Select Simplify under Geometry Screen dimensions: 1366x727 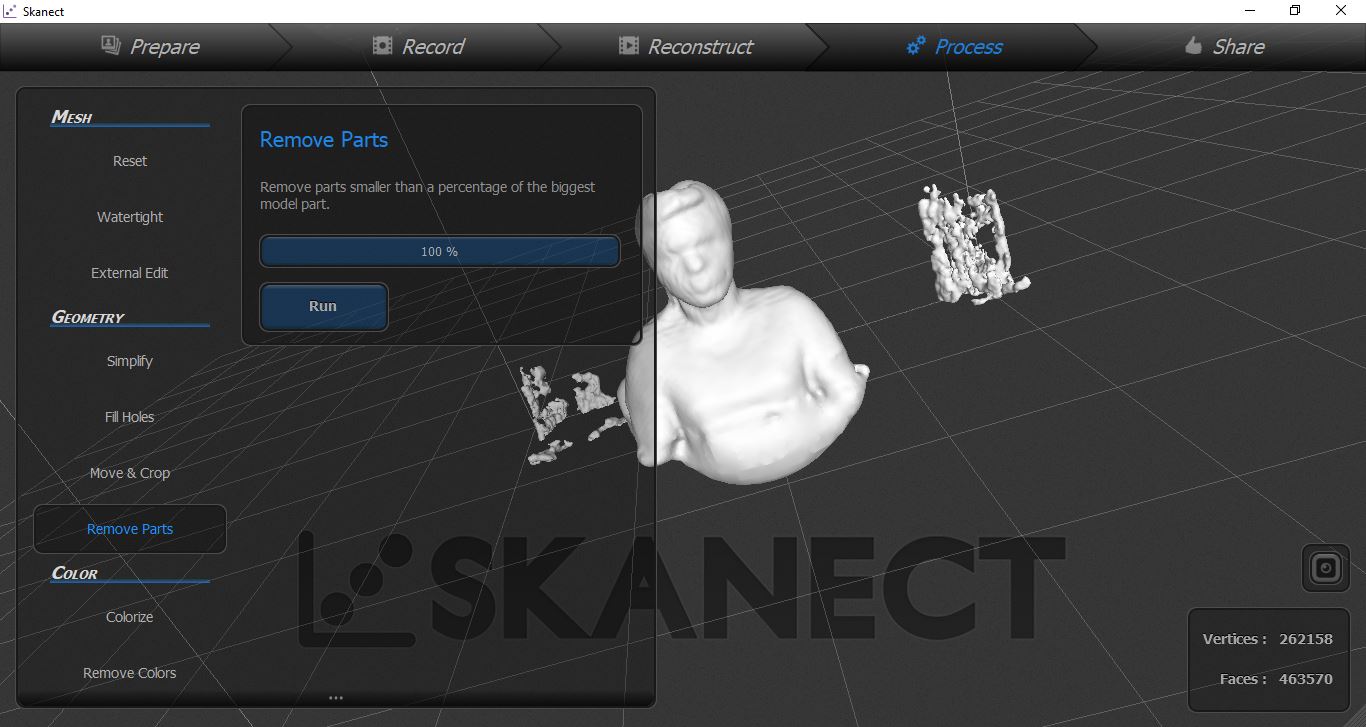130,361
